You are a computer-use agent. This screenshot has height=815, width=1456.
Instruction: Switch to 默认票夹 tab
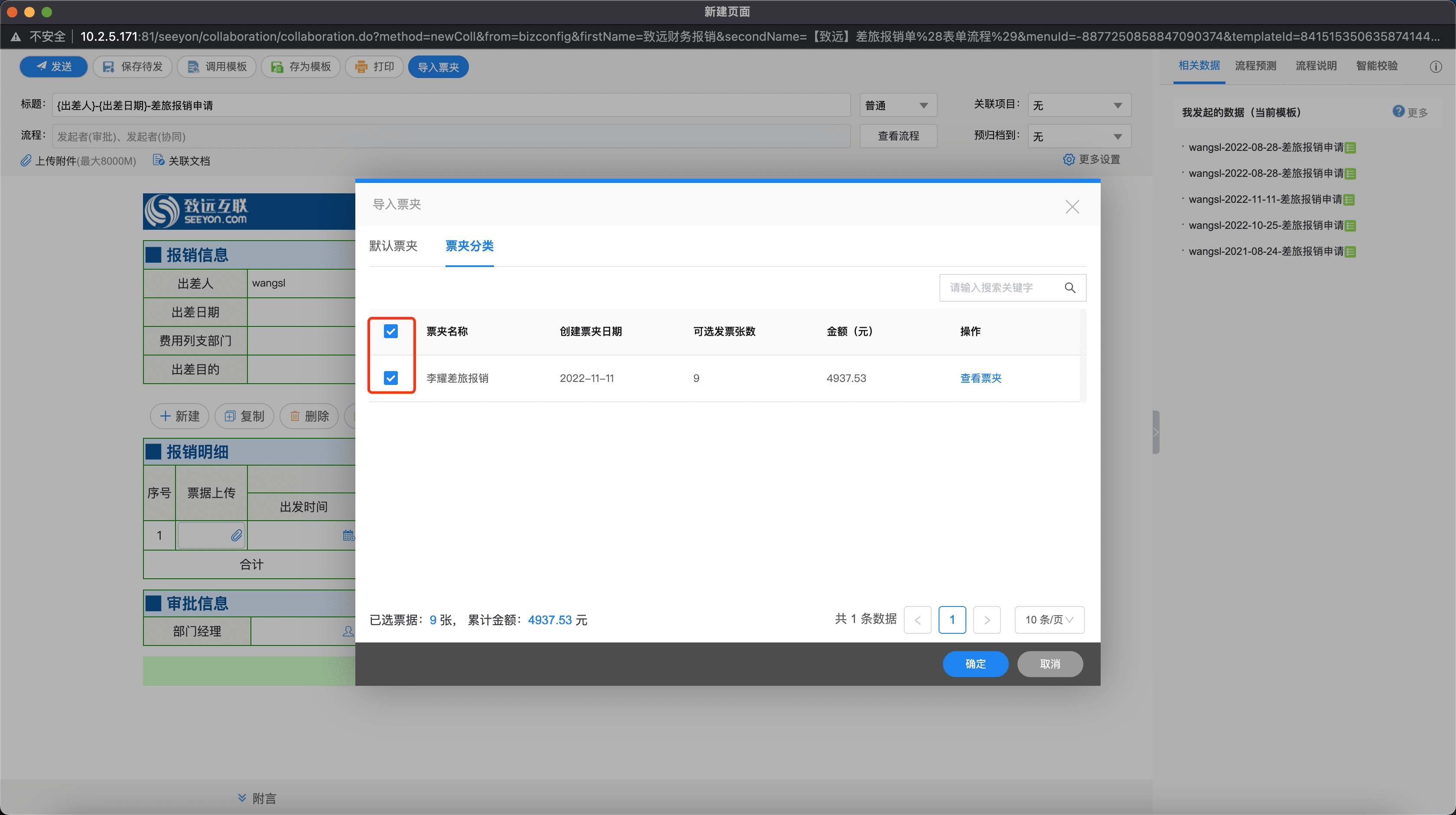pos(393,246)
